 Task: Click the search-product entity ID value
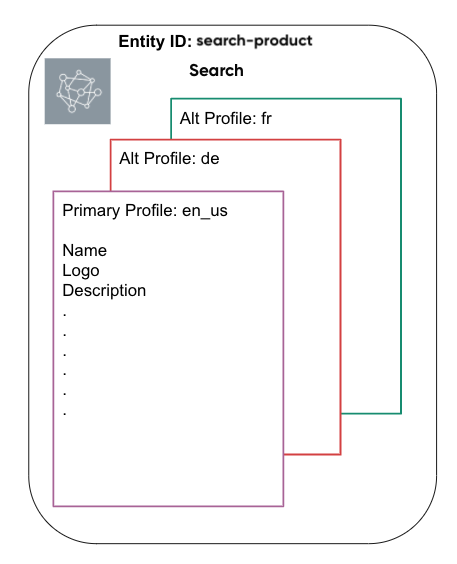[x=254, y=41]
